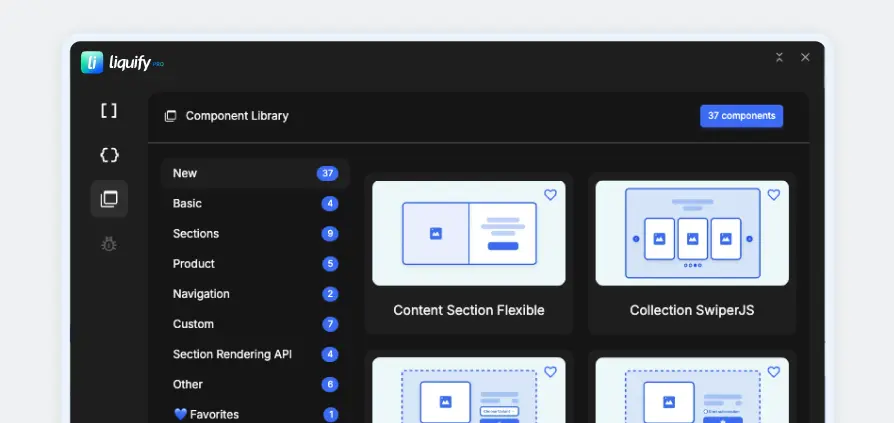The height and width of the screenshot is (423, 894).
Task: Click the 37 count badge beside New
Action: tap(327, 173)
